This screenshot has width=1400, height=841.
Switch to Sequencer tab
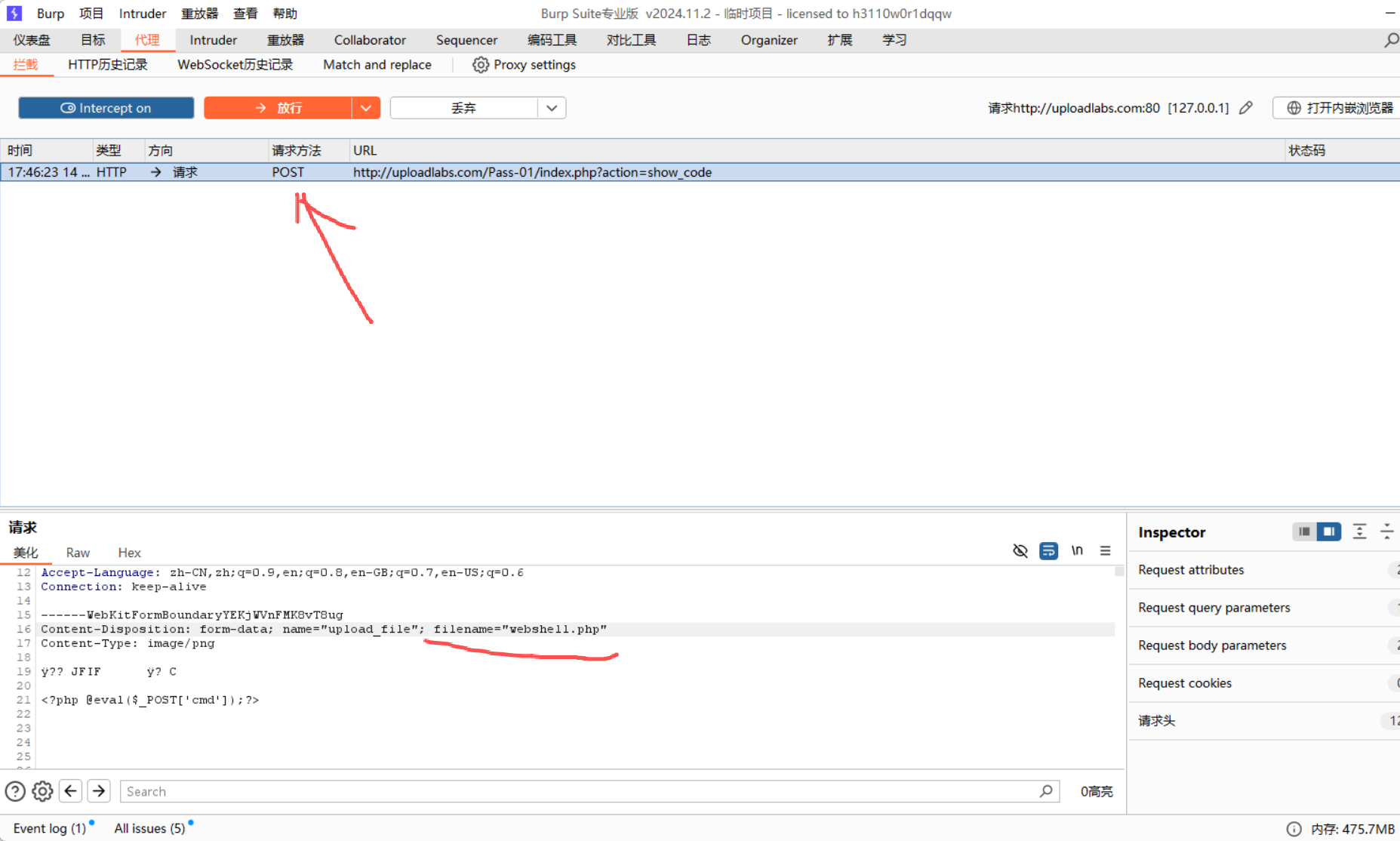466,40
